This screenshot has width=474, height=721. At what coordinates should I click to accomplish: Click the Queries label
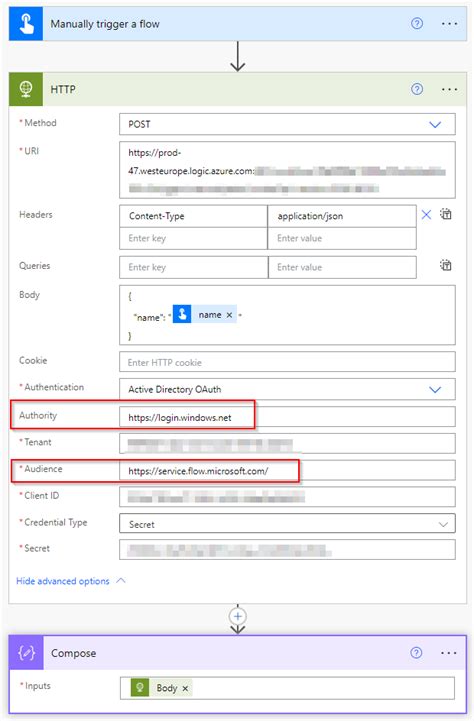point(34,266)
